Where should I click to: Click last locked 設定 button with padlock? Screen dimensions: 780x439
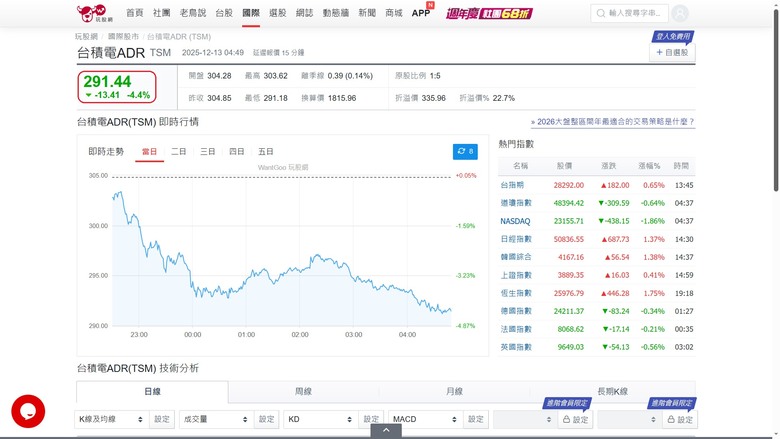tap(680, 420)
